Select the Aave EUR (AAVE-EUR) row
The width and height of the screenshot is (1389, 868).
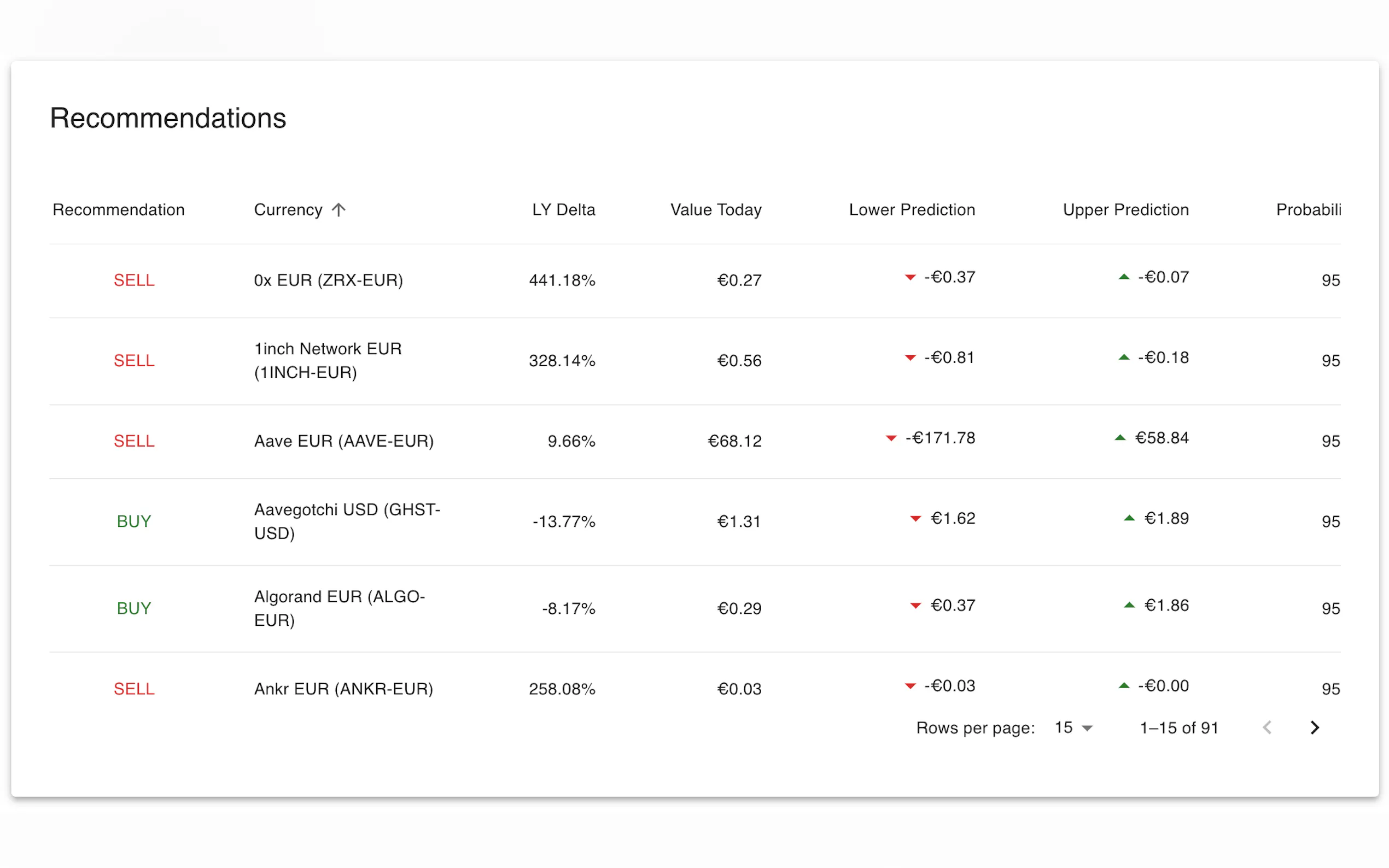(343, 441)
